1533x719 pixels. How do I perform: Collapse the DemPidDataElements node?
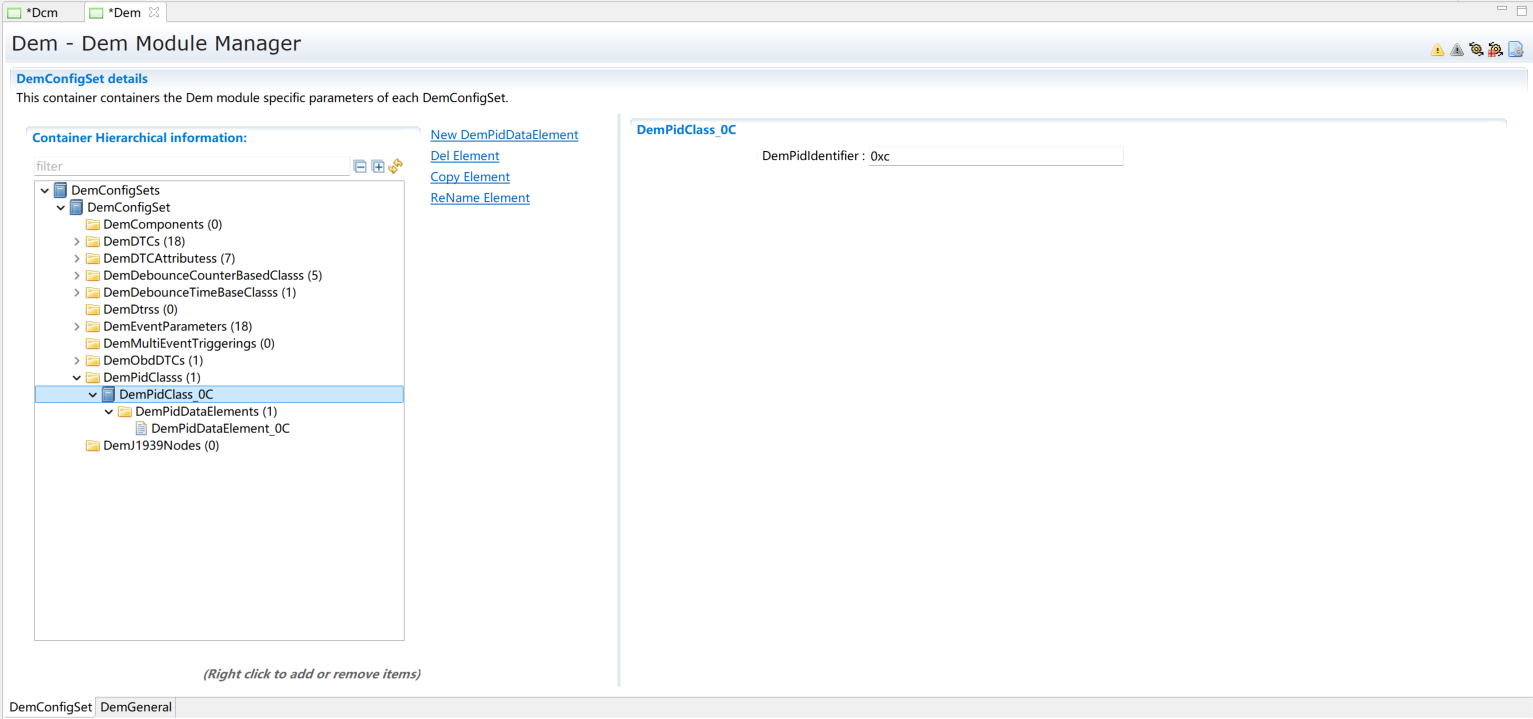tap(109, 412)
